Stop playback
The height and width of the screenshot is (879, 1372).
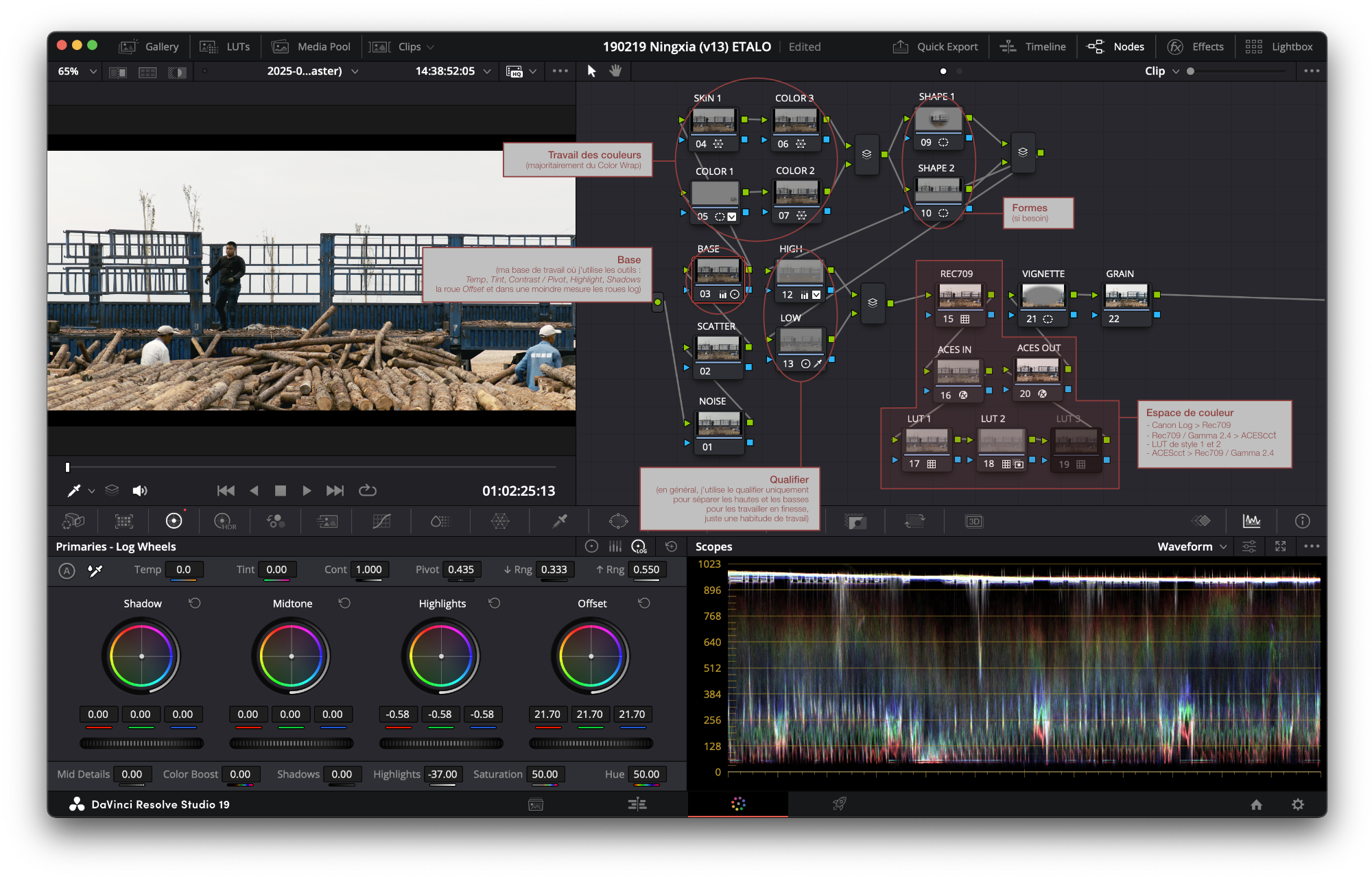(281, 490)
